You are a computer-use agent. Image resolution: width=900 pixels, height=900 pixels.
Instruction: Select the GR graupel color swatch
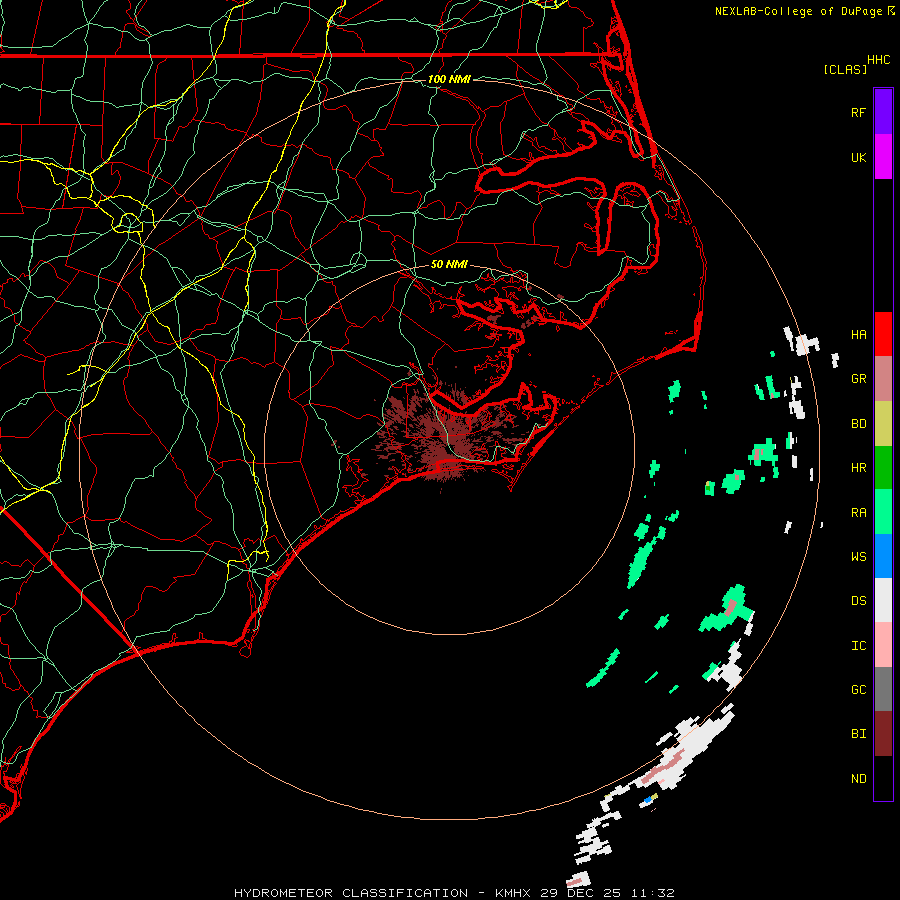tap(883, 378)
